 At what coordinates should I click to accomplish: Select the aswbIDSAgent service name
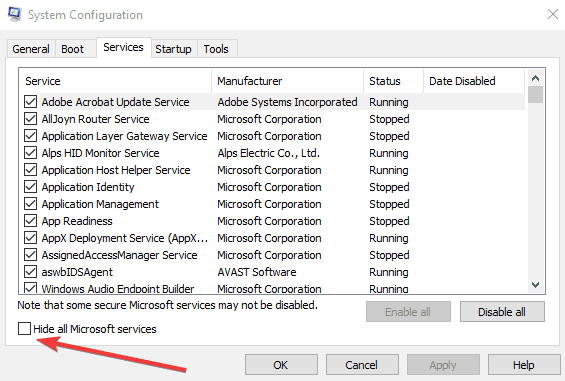coord(77,272)
